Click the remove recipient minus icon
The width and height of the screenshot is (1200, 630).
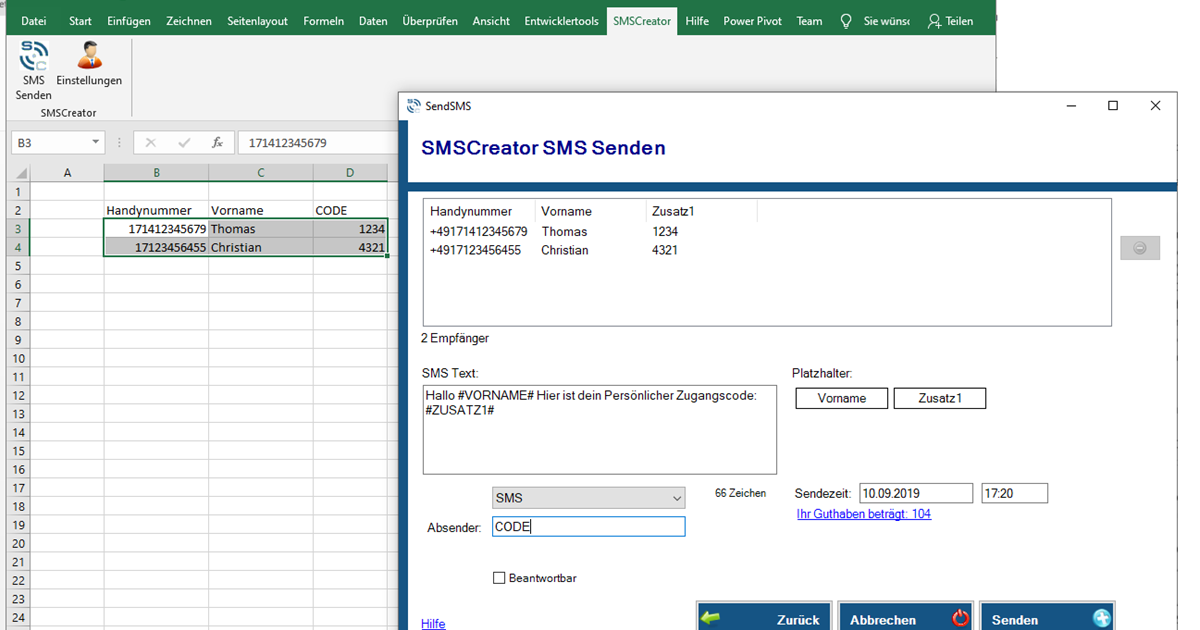tap(1139, 248)
